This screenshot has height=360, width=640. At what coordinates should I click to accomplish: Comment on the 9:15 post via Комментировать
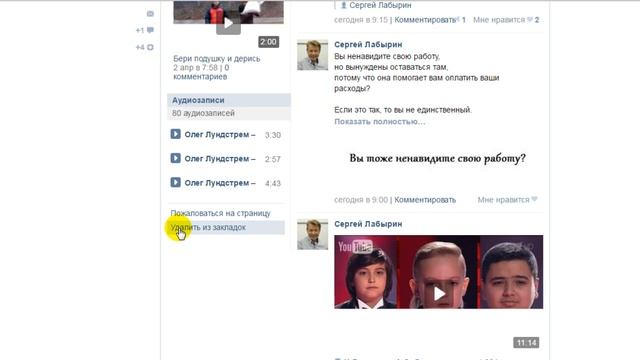click(x=425, y=20)
